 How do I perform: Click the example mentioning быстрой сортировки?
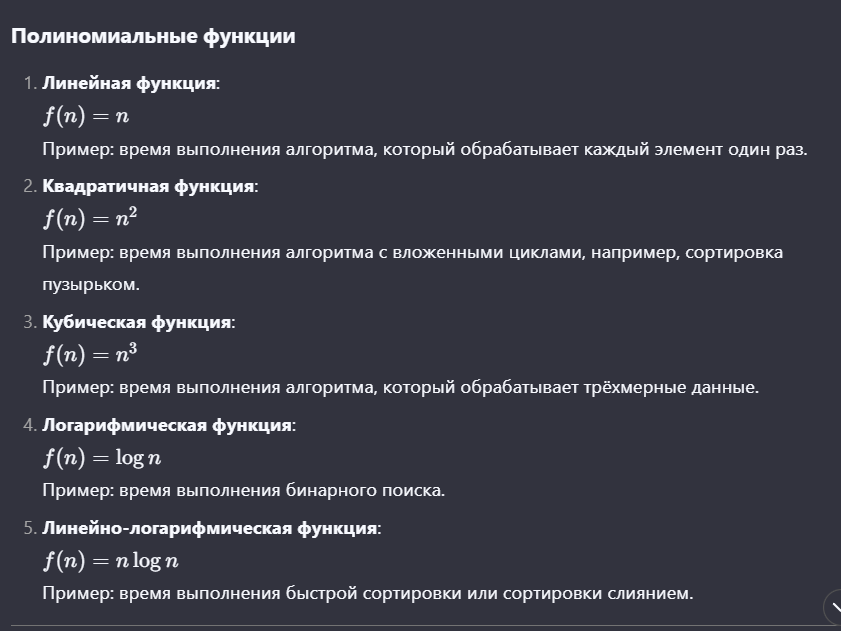pyautogui.click(x=368, y=593)
